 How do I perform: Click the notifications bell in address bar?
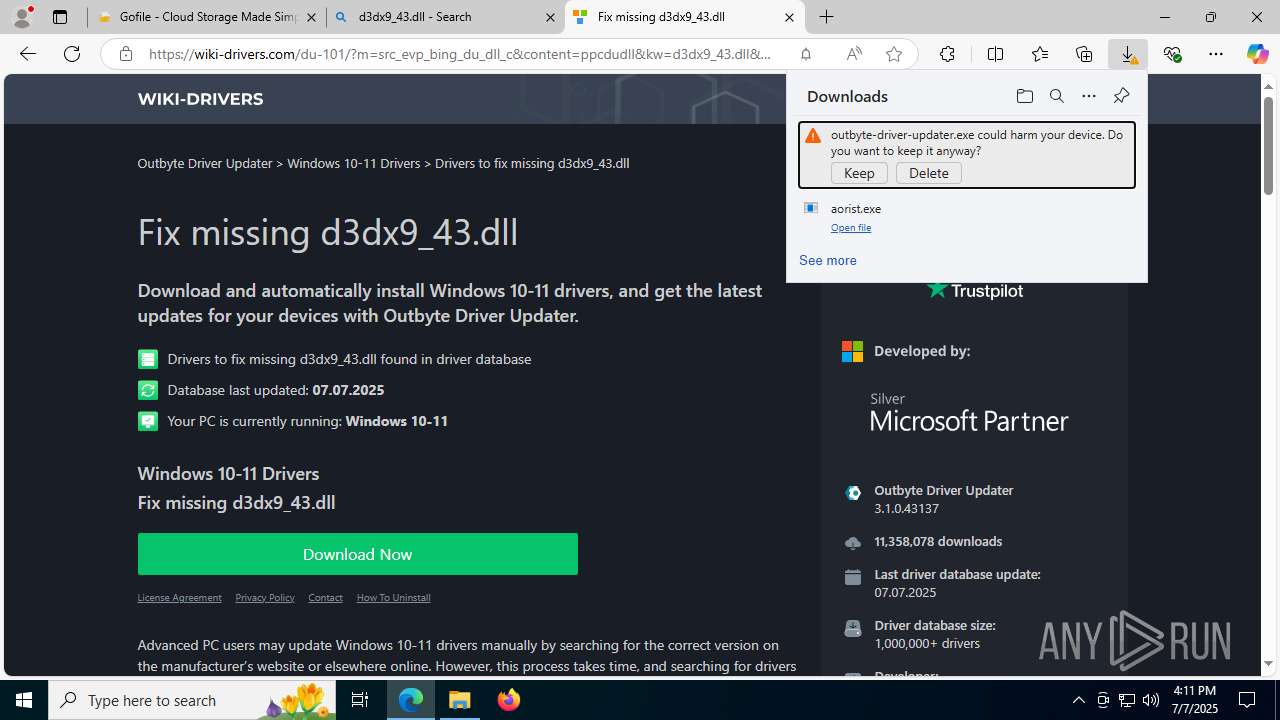coord(805,54)
